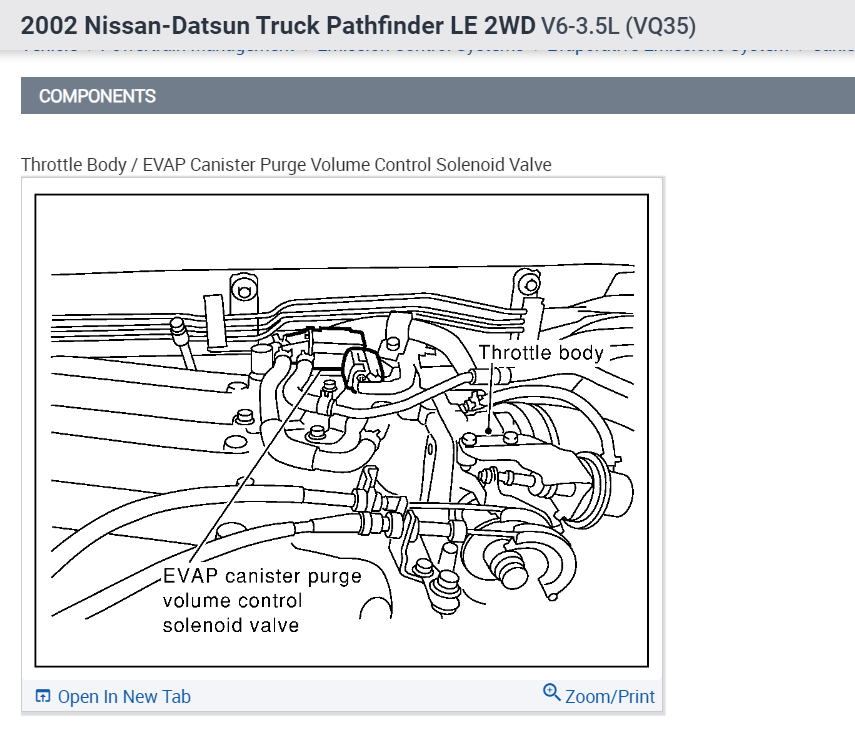
Task: Click the 2002 Nissan-Datsun Truck Pathfinder title
Action: click(278, 26)
